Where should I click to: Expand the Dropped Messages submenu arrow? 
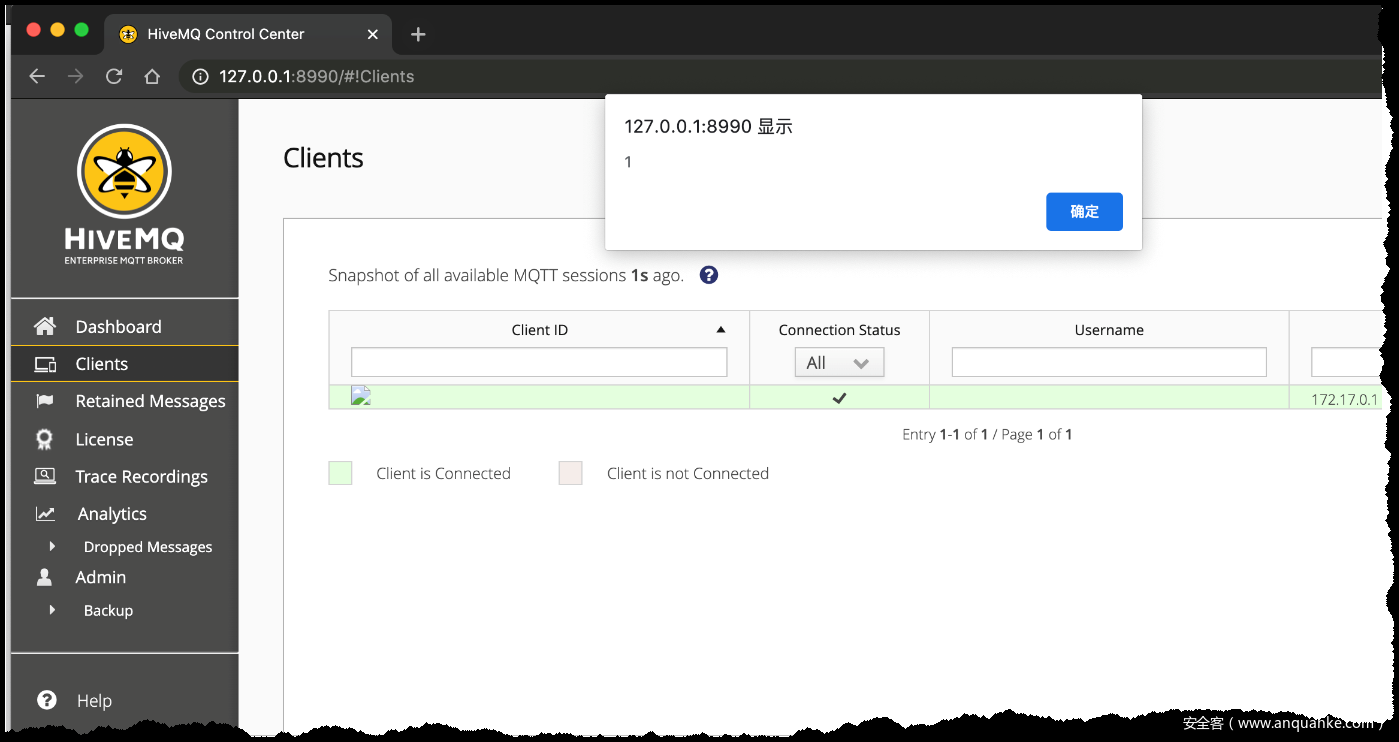(52, 547)
